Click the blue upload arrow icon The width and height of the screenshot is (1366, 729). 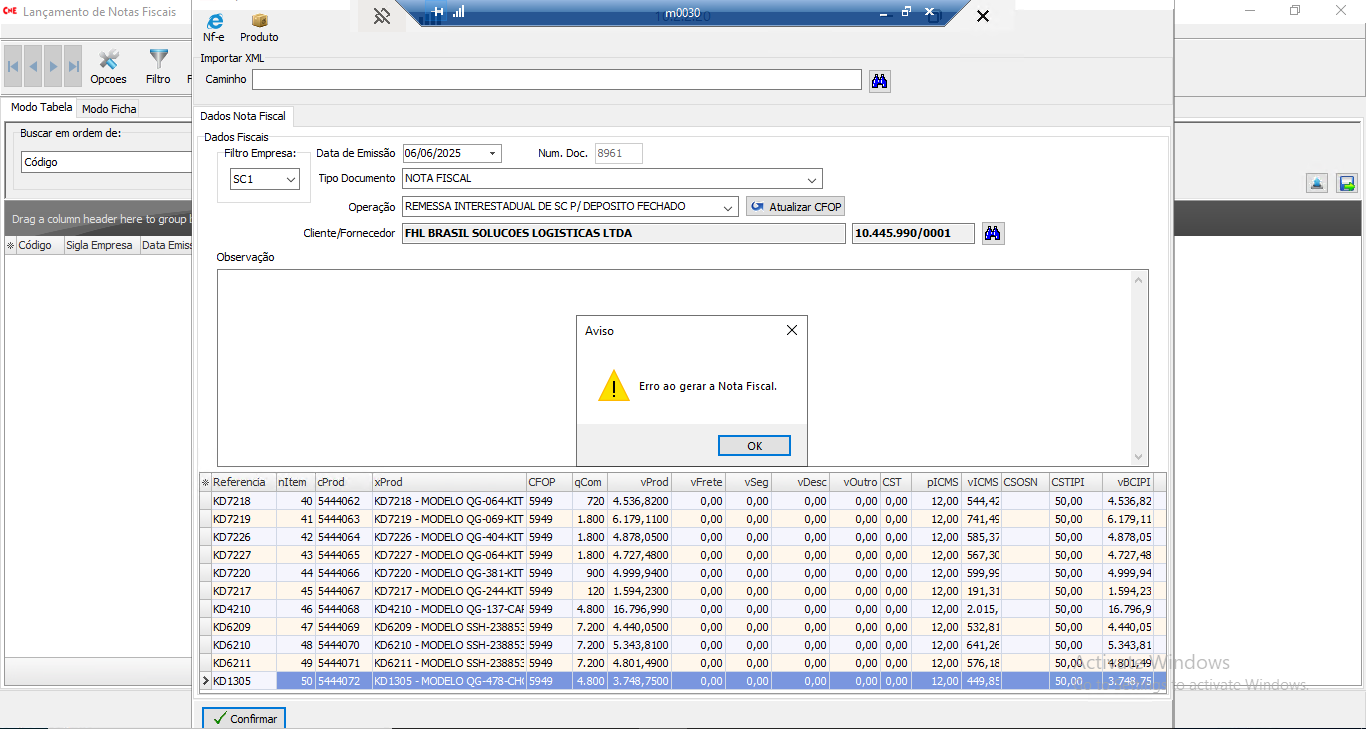point(1317,183)
